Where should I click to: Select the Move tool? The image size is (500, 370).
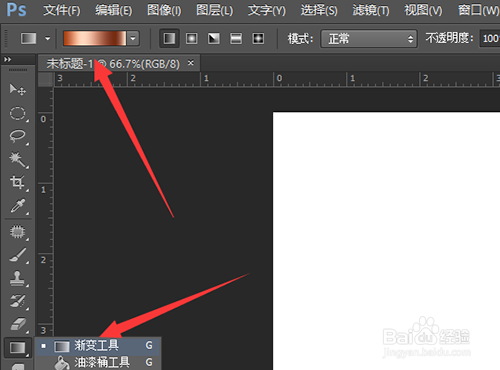(17, 89)
